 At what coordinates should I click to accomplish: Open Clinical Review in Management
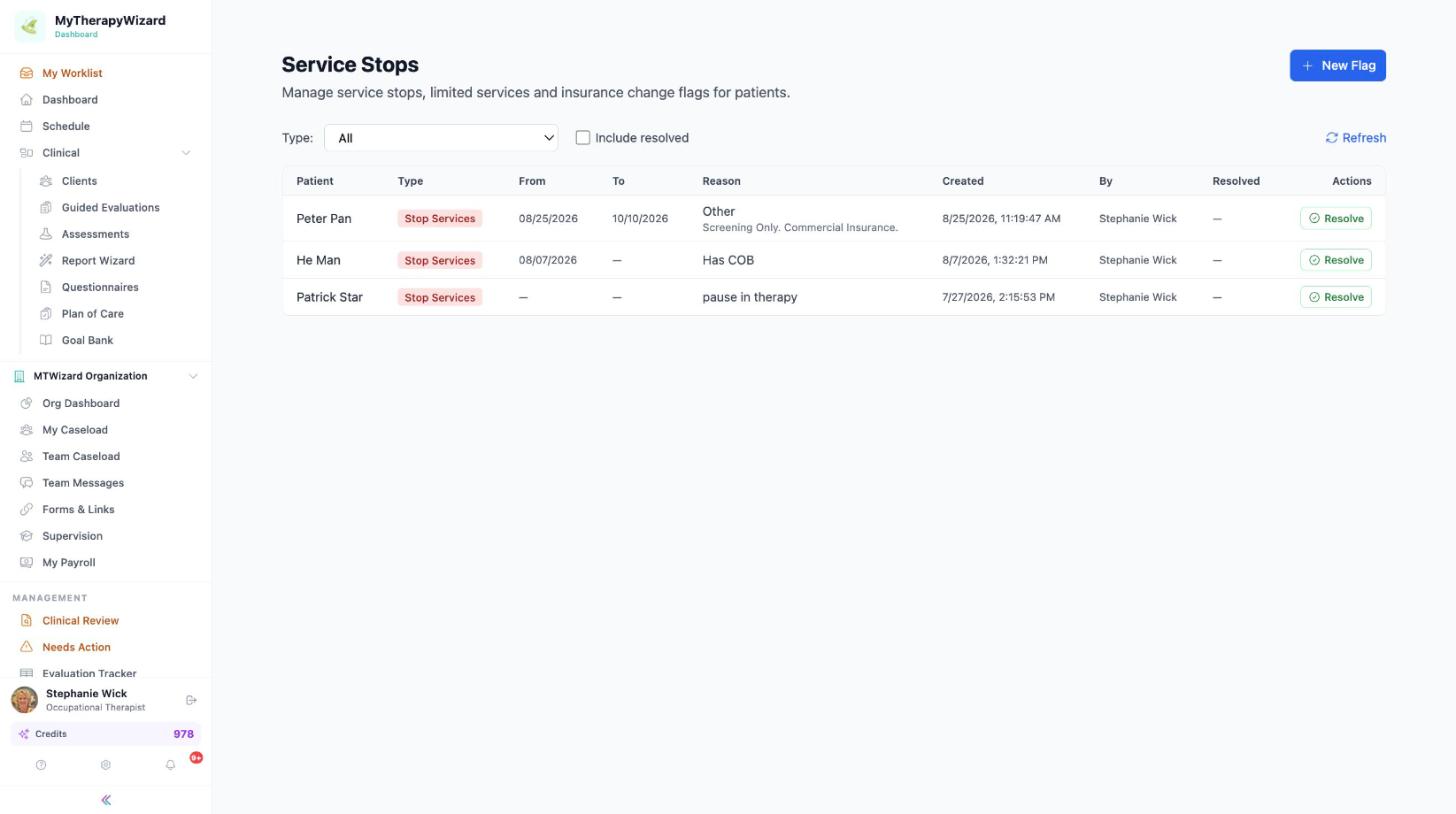tap(80, 621)
